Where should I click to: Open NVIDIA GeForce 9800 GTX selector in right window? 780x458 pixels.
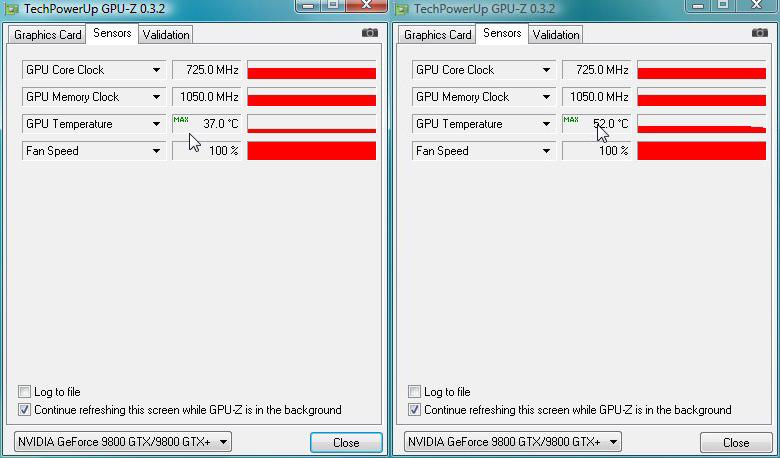pyautogui.click(x=513, y=442)
